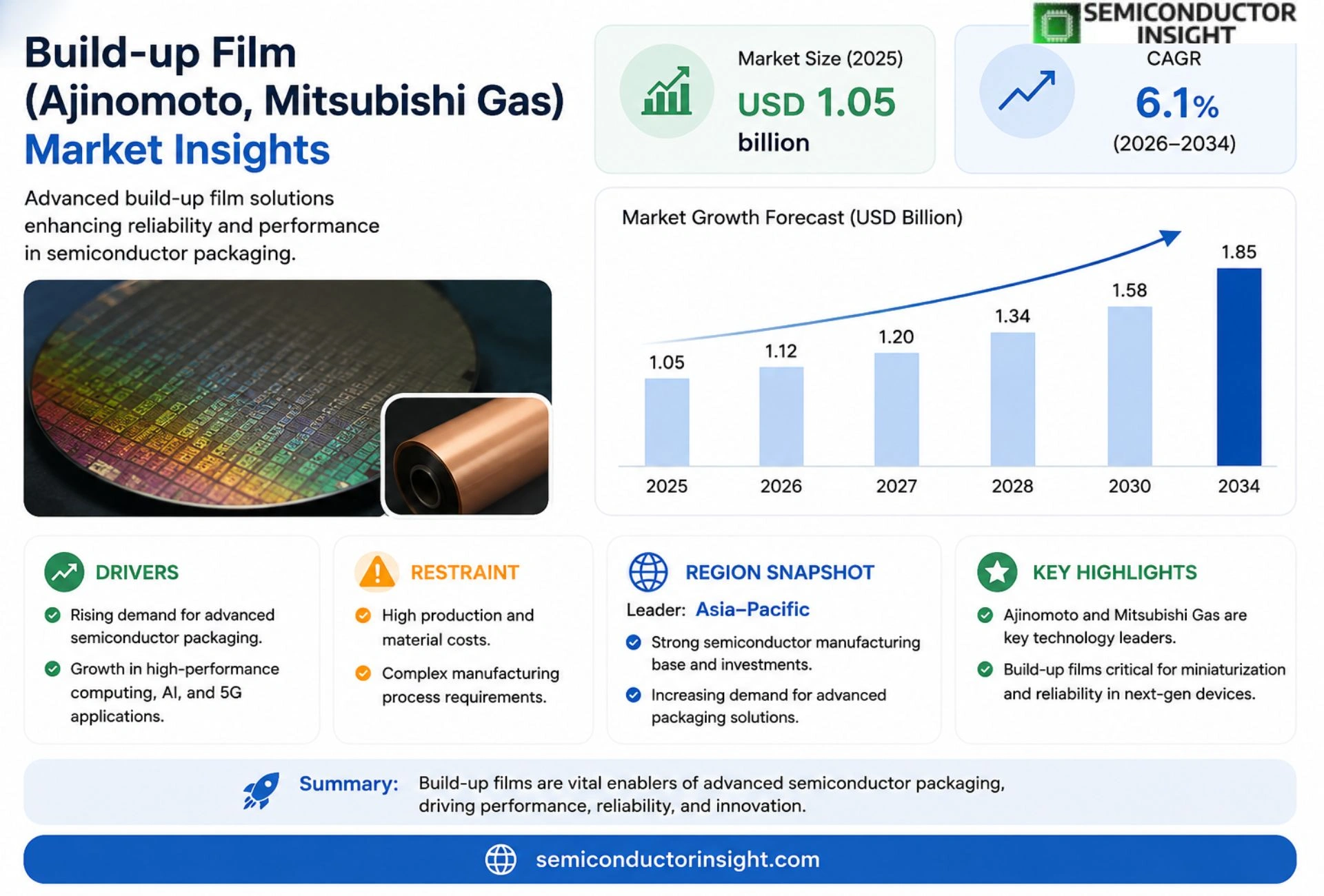Click the green Drivers trending-up icon
This screenshot has width=1324, height=896.
click(x=64, y=572)
